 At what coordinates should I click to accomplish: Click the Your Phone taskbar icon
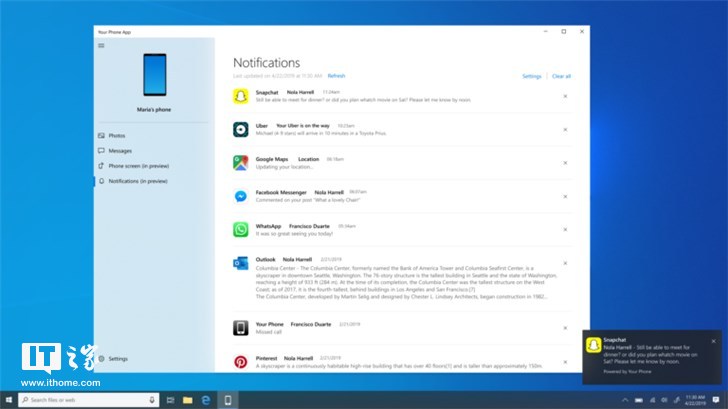[x=228, y=400]
